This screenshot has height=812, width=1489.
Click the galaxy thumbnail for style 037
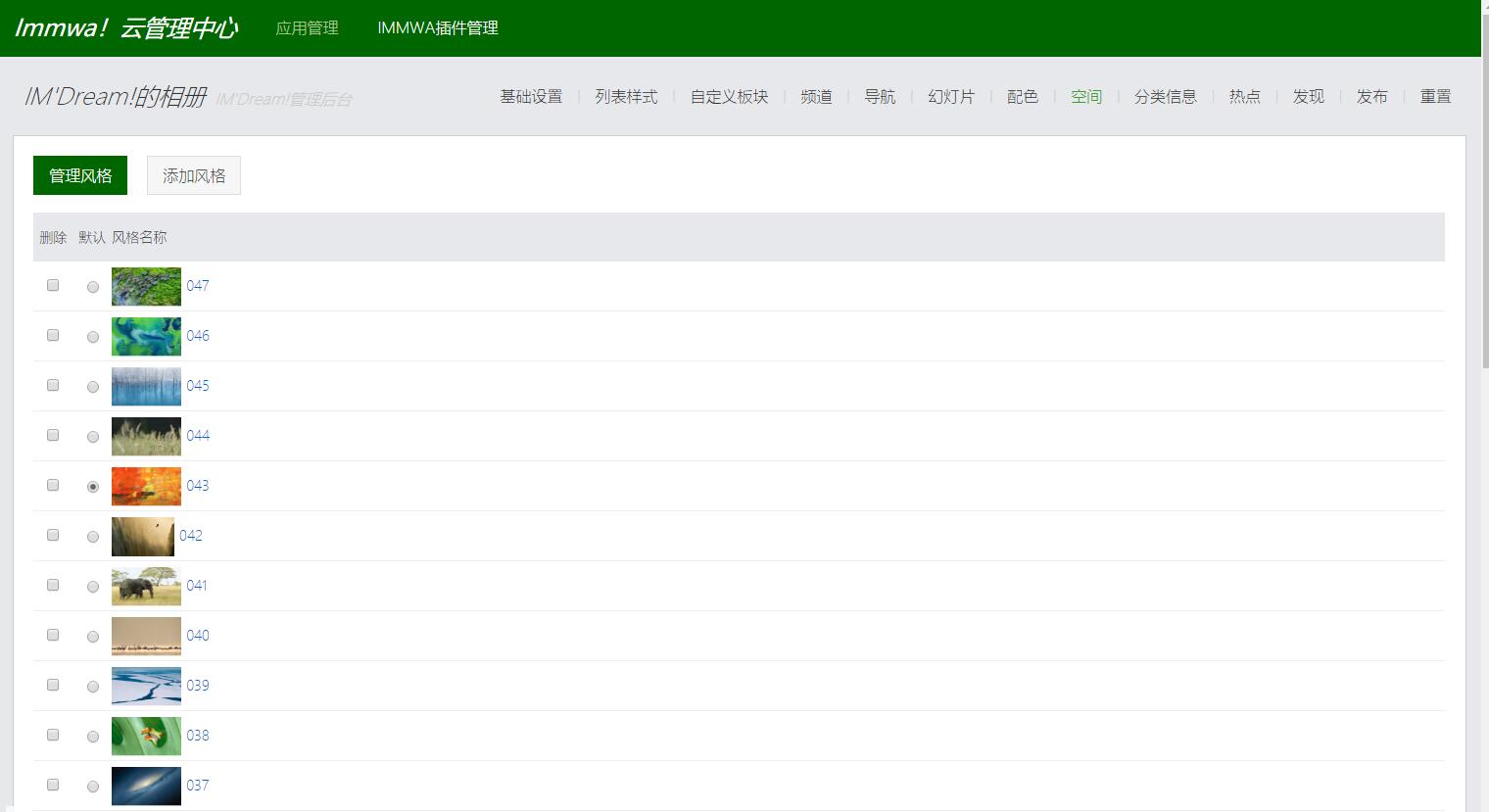(x=146, y=786)
